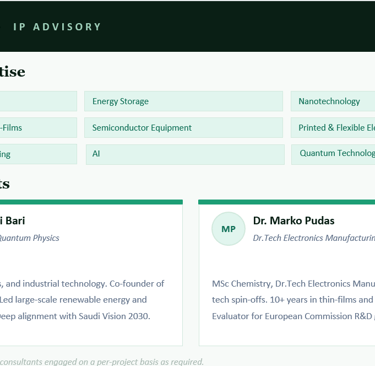This screenshot has height=366, width=375.
Task: Click the blank tag left of Energy Storage
Action: [38, 101]
